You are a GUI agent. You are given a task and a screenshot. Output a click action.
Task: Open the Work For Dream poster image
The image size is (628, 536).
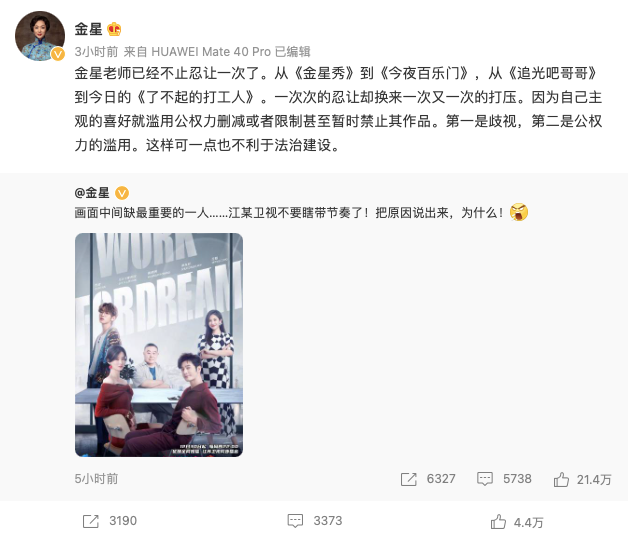click(159, 345)
